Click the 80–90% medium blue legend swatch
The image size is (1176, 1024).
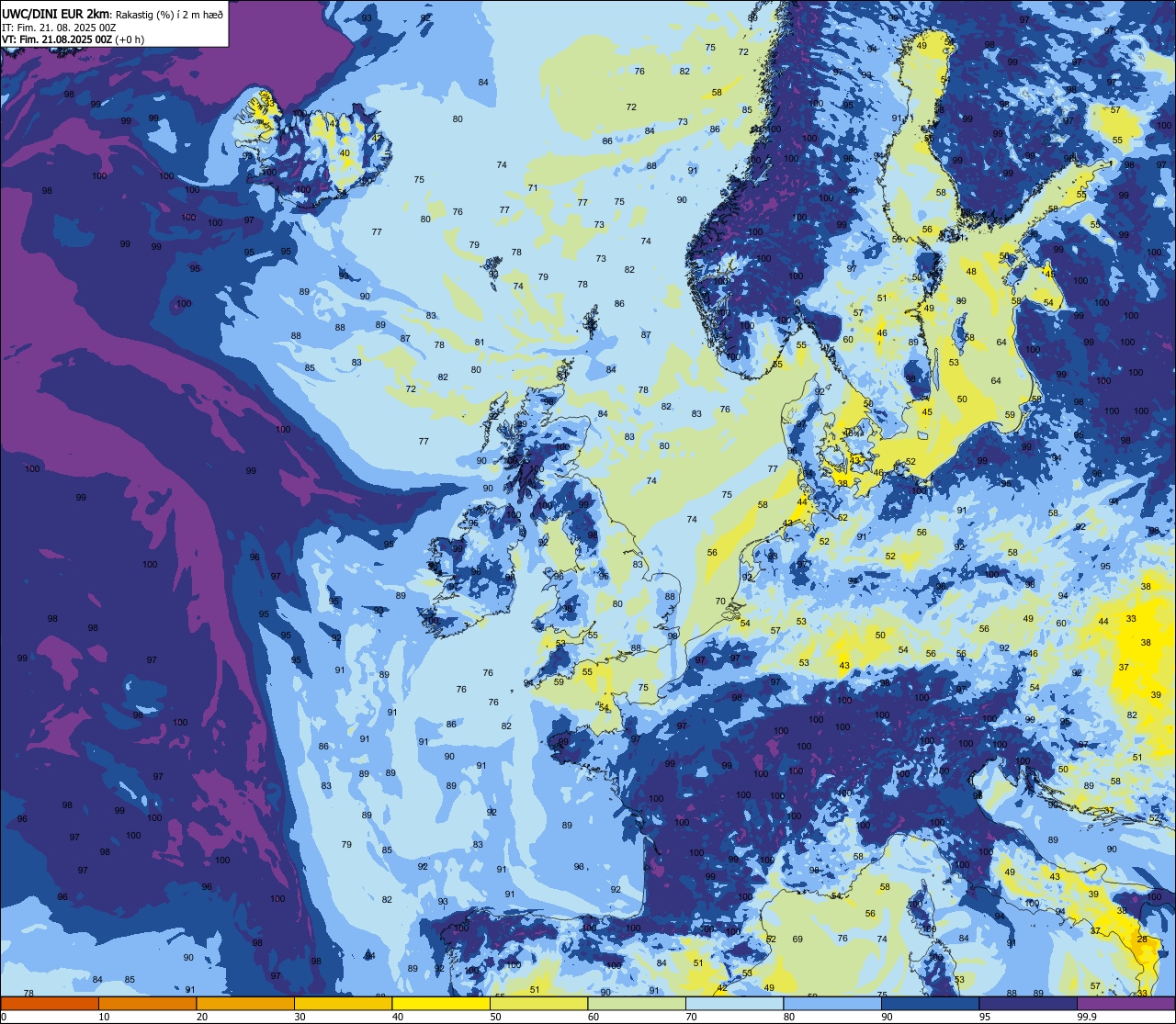coord(832,1003)
